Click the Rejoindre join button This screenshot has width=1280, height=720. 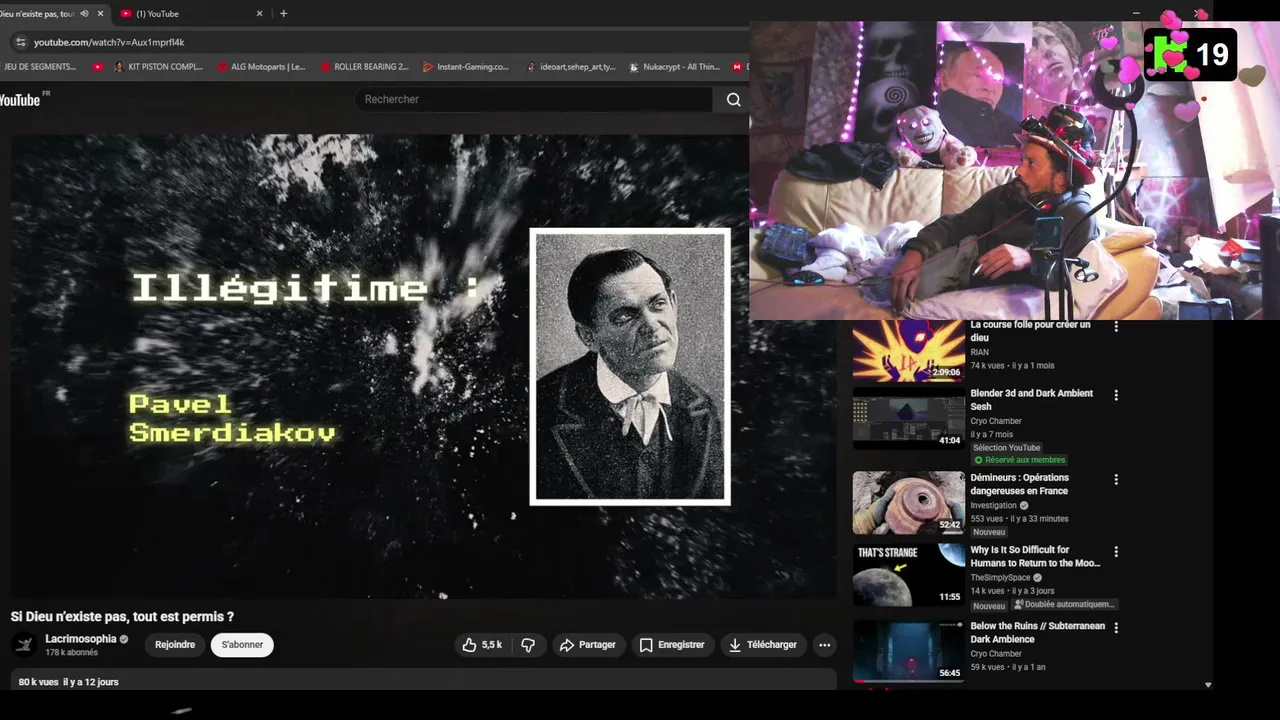click(175, 645)
